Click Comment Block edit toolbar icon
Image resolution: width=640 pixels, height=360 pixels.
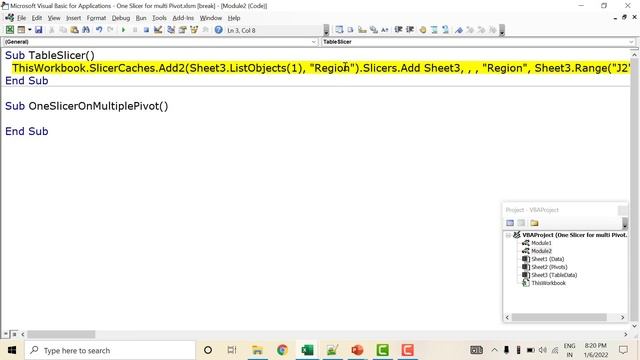[x=434, y=30]
